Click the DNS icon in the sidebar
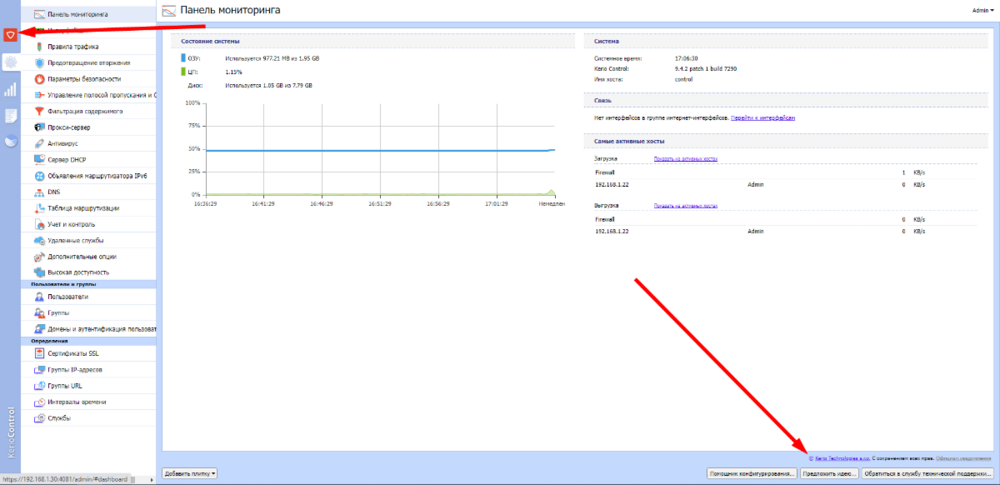Screen dimensions: 1000x485 [x=39, y=191]
